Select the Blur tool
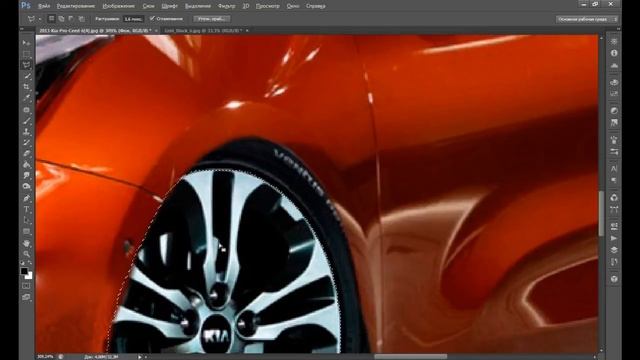 point(27,176)
